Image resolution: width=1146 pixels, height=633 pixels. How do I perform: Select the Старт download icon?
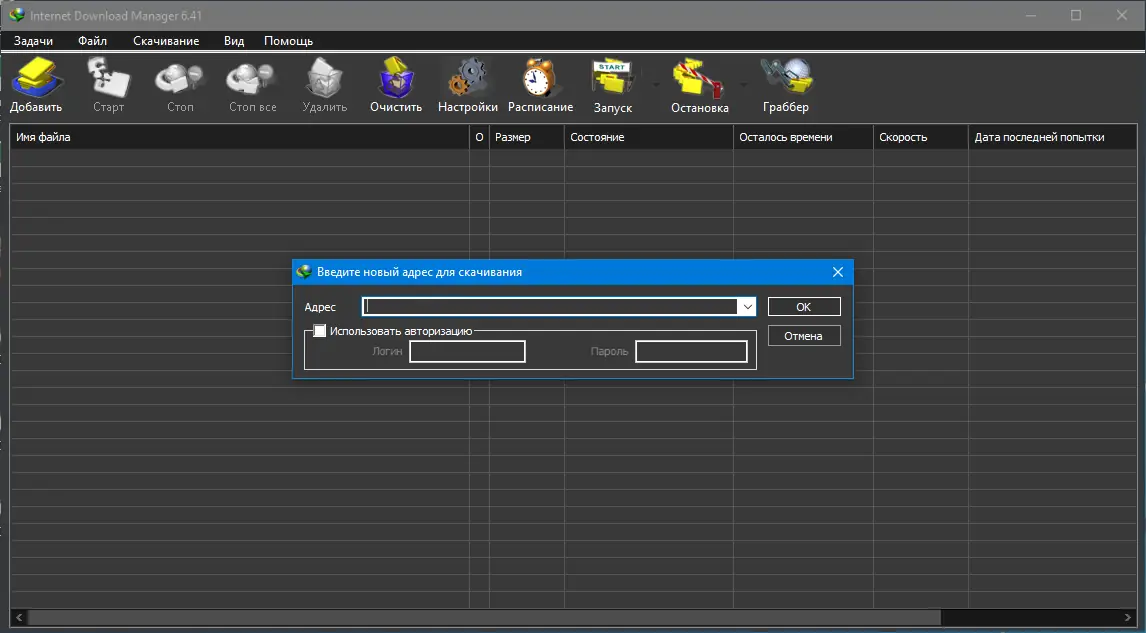108,78
